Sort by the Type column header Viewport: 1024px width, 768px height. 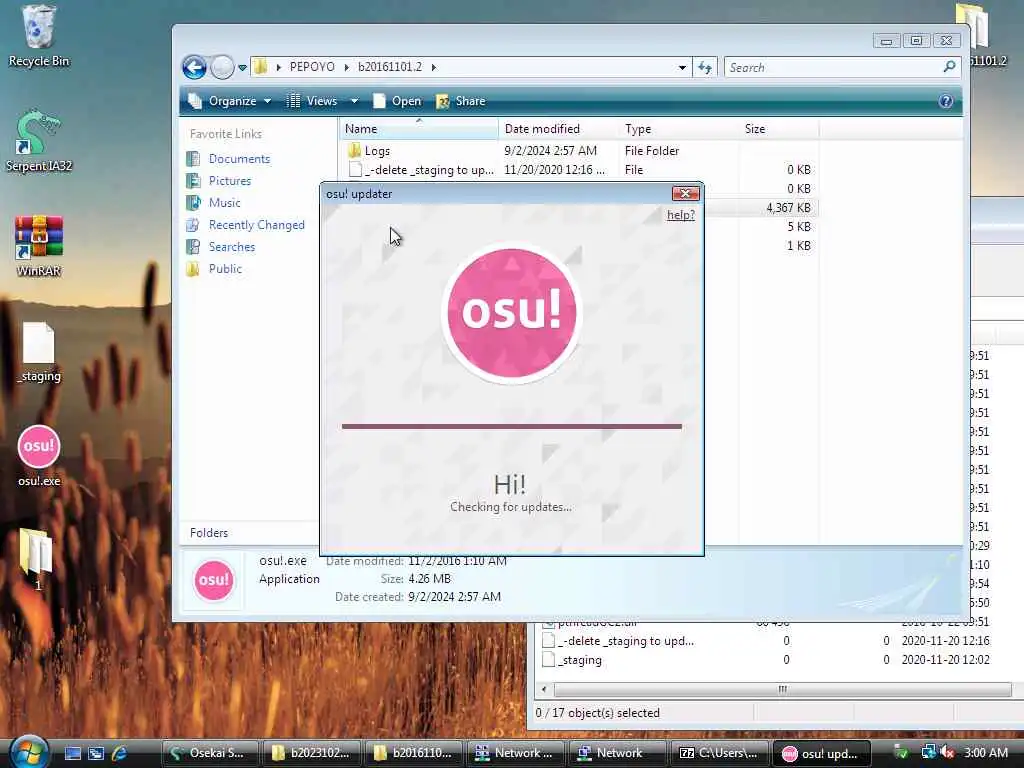(x=679, y=129)
